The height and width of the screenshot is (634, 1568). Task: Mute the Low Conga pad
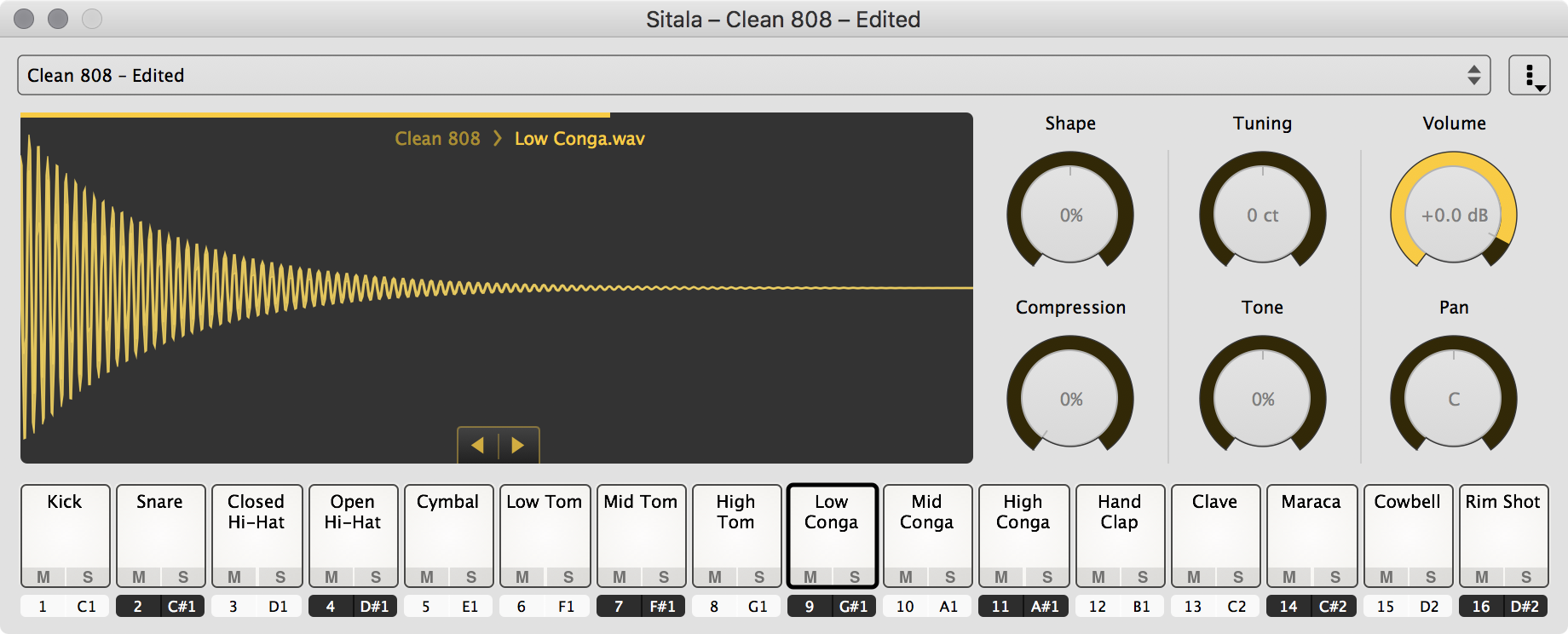(810, 577)
